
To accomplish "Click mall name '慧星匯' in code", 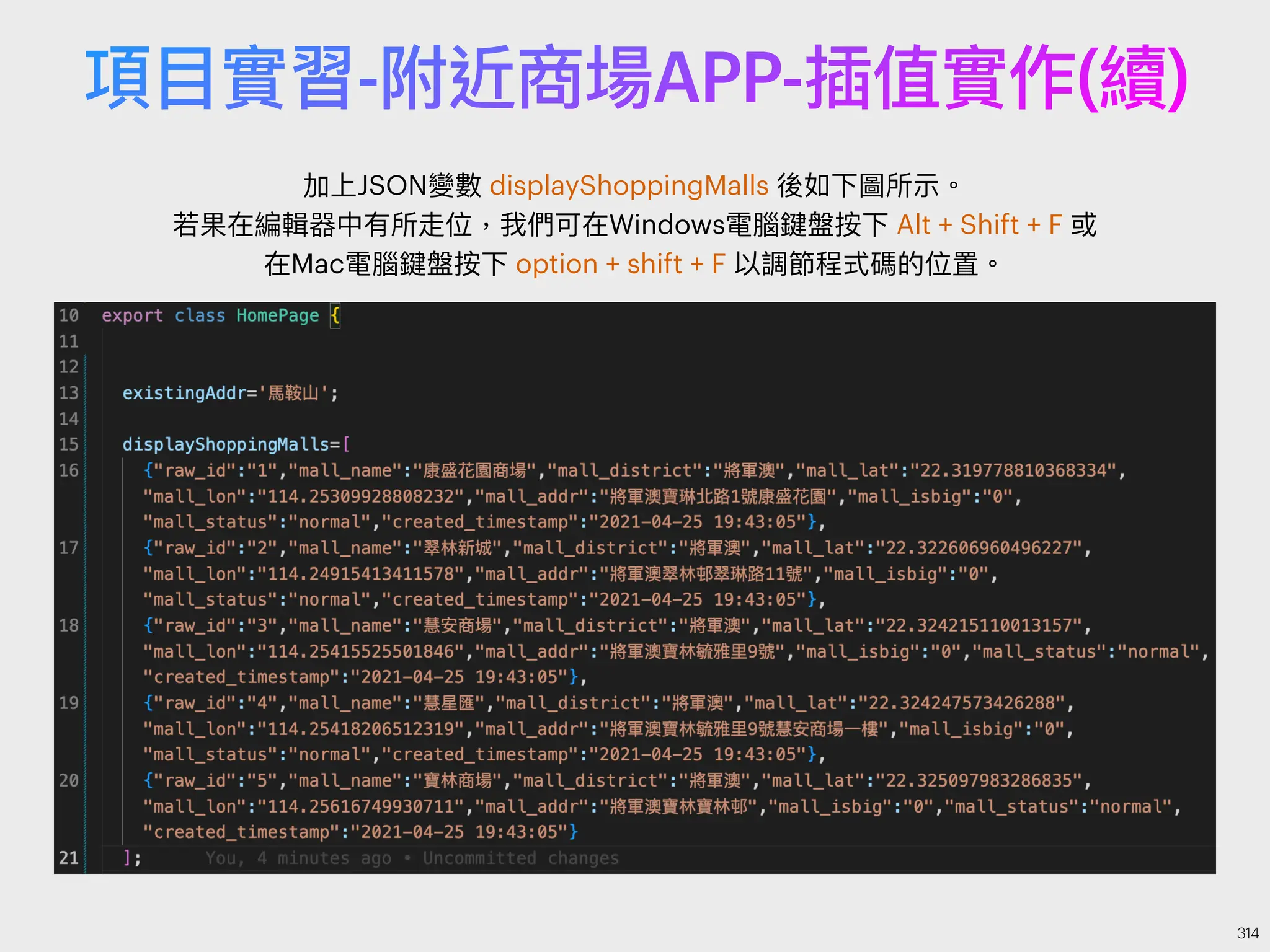I will point(448,703).
